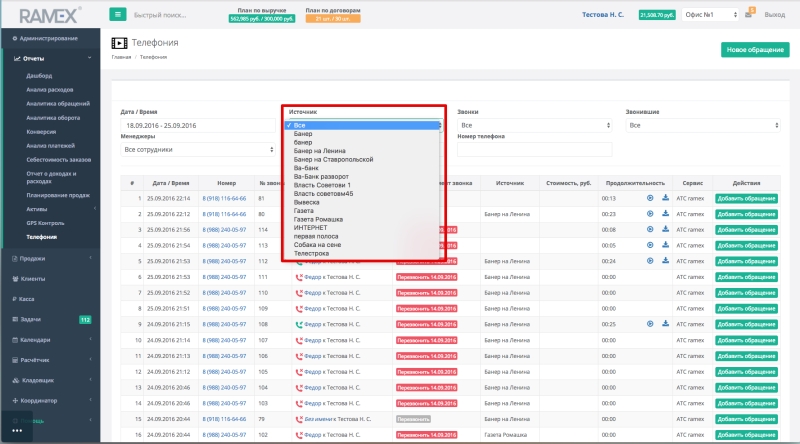This screenshot has width=800, height=444.
Task: Play the recording of call number 108
Action: tap(650, 324)
